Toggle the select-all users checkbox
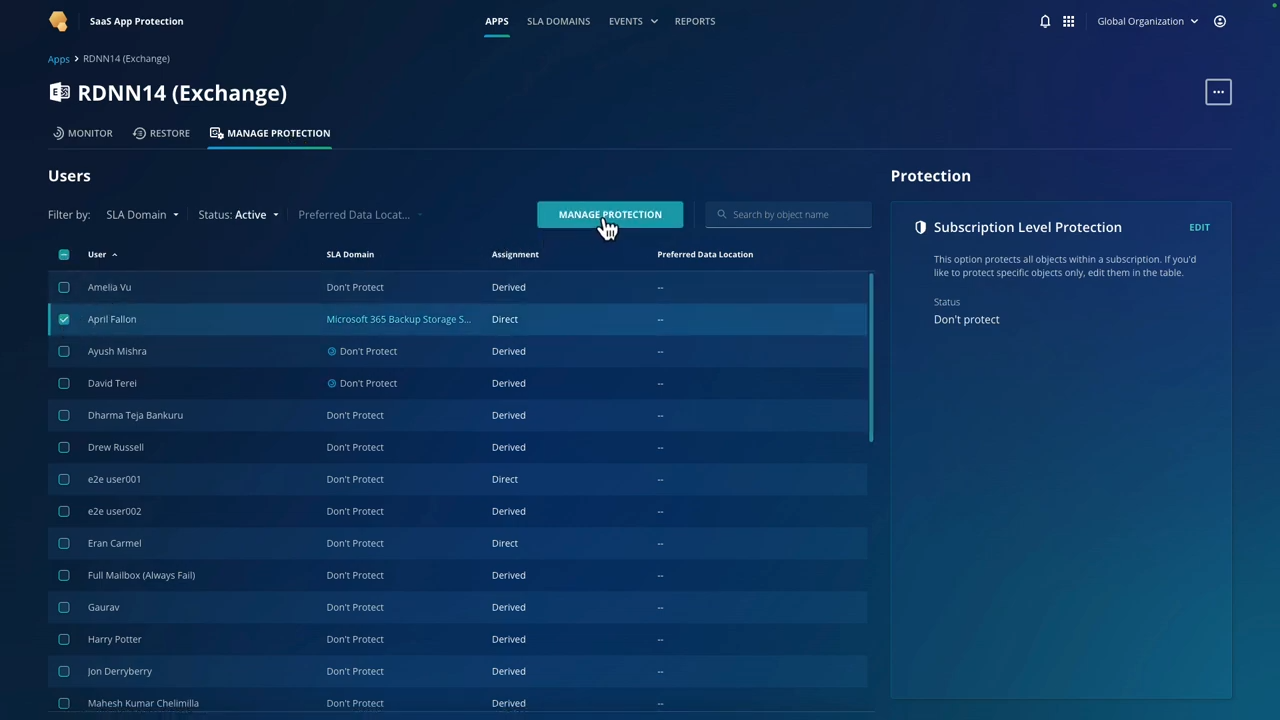The height and width of the screenshot is (720, 1280). click(x=64, y=254)
